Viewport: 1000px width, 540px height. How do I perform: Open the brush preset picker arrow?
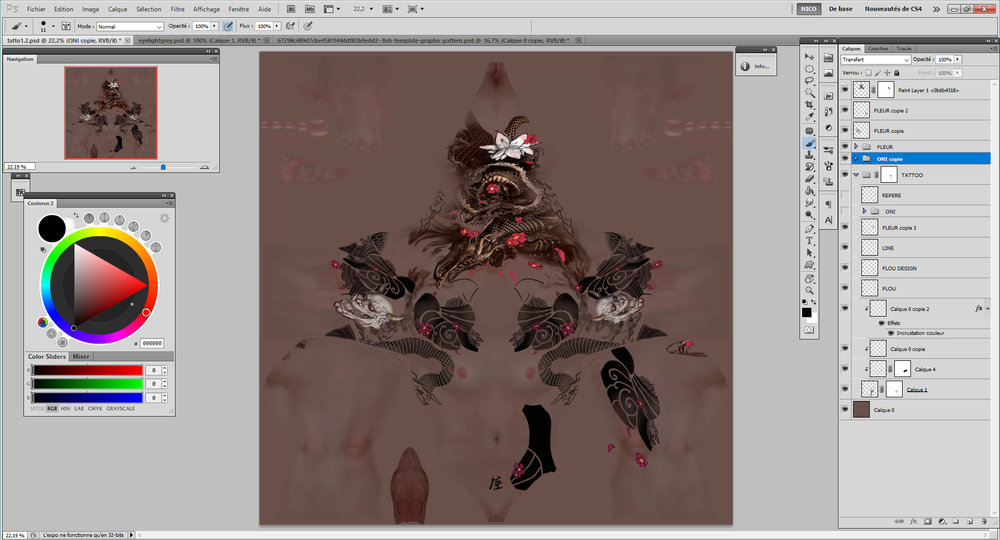(x=53, y=26)
